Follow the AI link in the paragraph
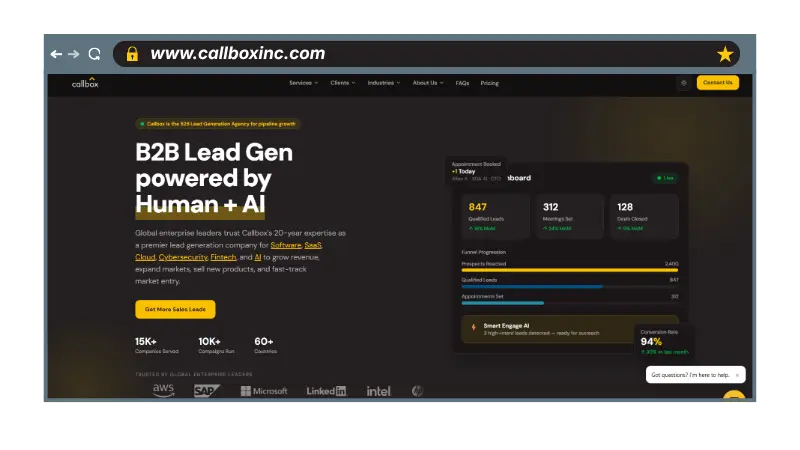 point(258,257)
